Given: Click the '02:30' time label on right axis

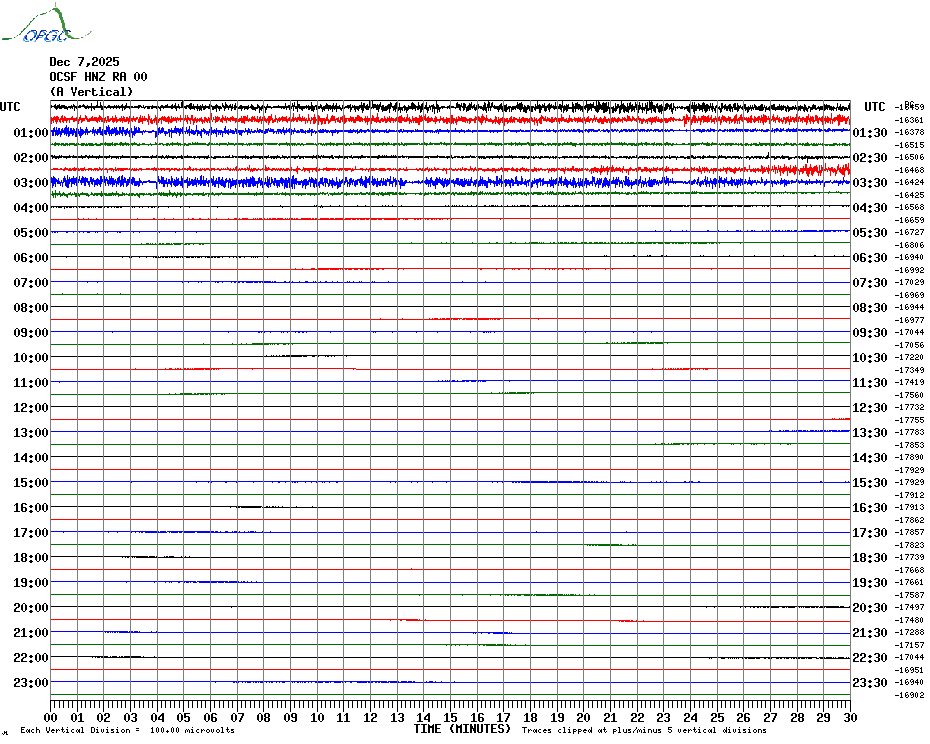Looking at the screenshot, I should 870,158.
